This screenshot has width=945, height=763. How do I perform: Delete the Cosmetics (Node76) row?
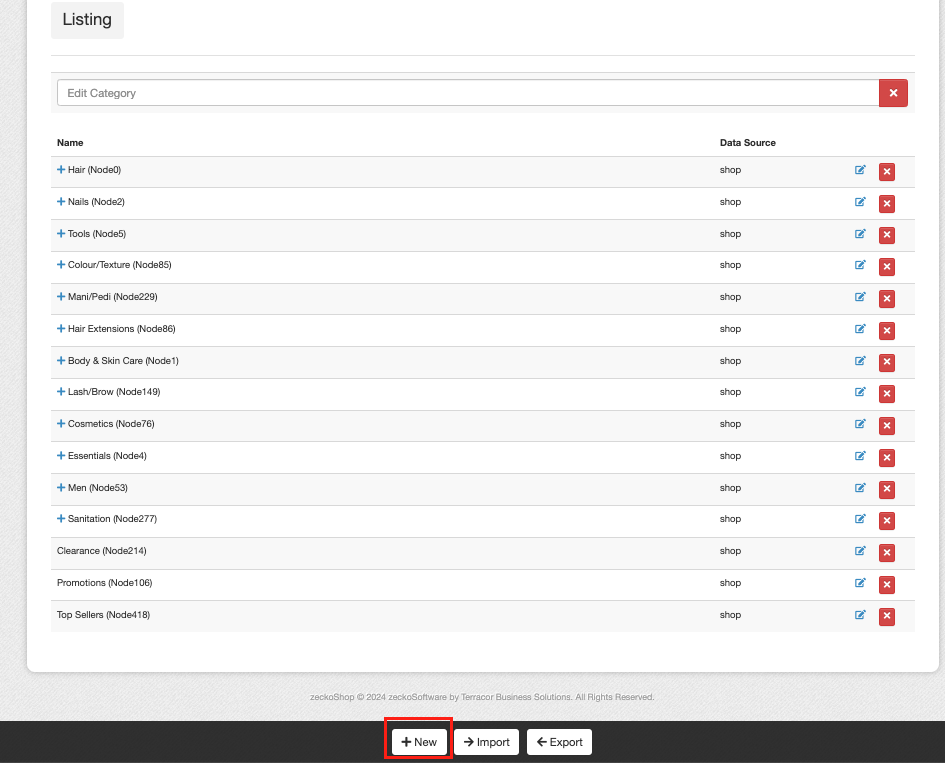[x=887, y=426]
